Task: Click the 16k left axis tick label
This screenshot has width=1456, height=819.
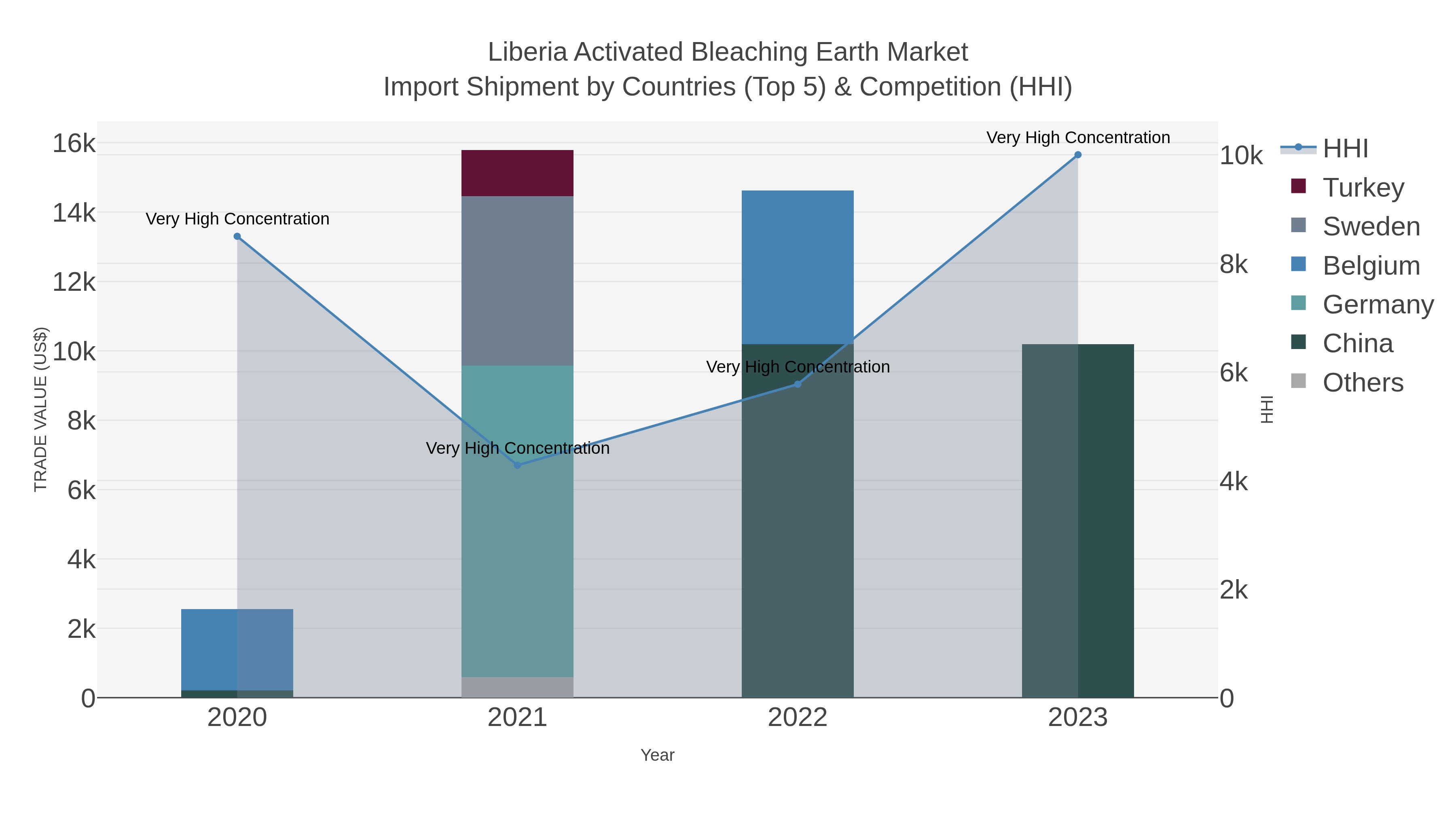Action: (74, 144)
